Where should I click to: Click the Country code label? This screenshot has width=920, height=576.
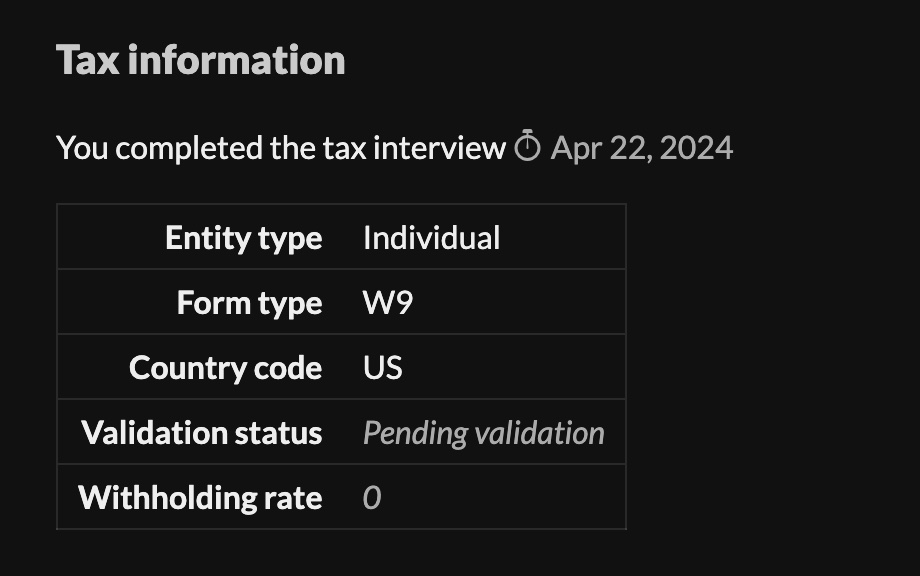coord(225,368)
